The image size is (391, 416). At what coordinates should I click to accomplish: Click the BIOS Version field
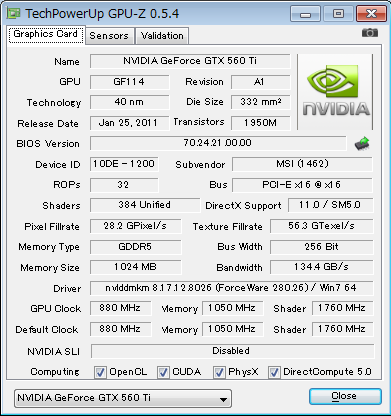[x=218, y=143]
